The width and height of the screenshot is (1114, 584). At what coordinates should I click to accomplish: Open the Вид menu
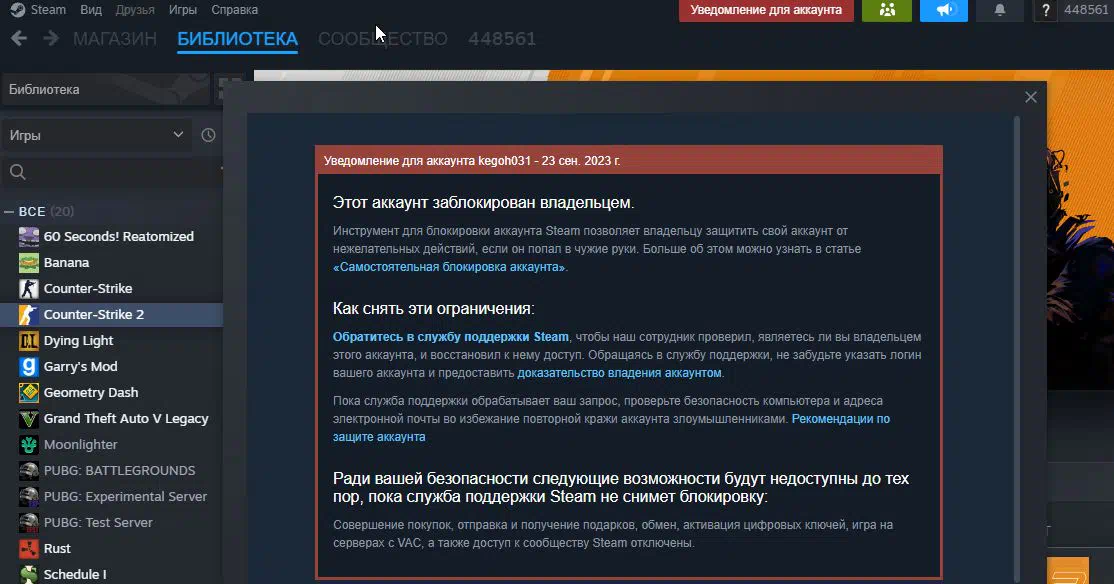click(91, 10)
